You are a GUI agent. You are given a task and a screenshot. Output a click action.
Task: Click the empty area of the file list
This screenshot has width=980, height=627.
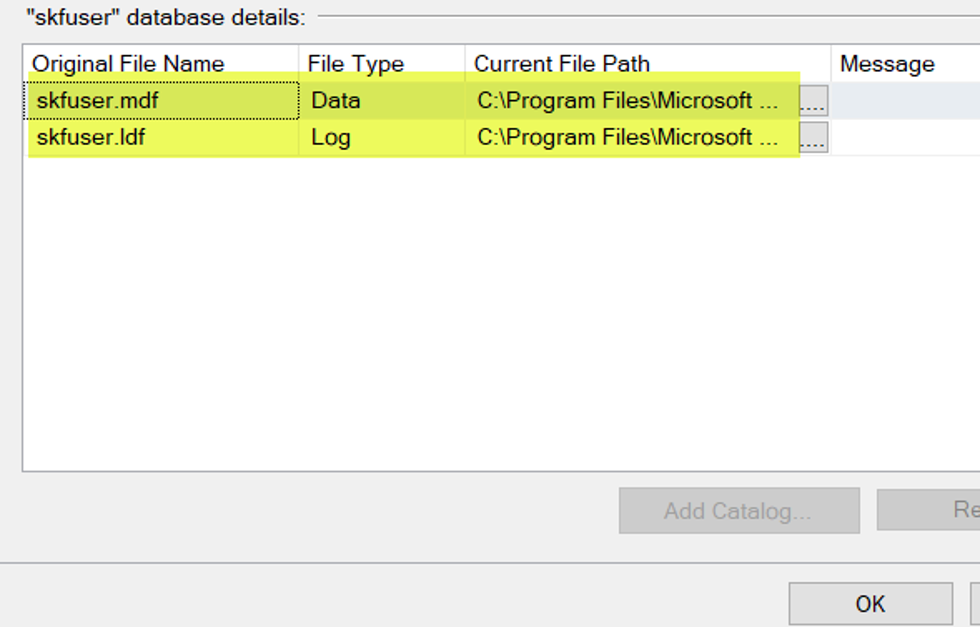(500, 313)
